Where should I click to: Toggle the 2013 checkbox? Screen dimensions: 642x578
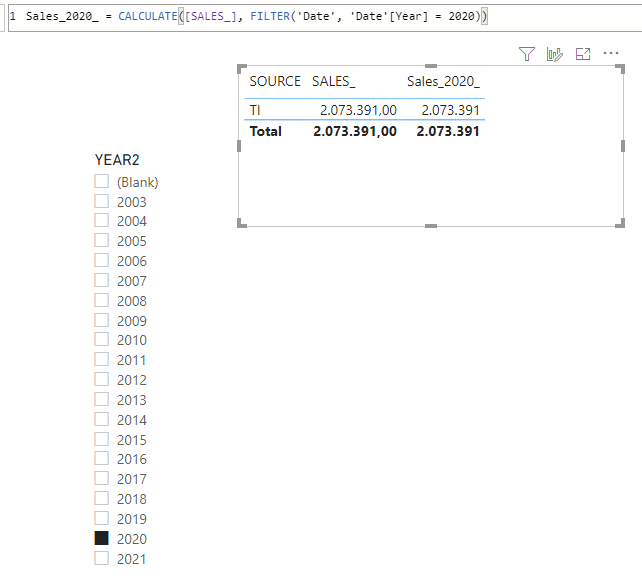(x=102, y=399)
